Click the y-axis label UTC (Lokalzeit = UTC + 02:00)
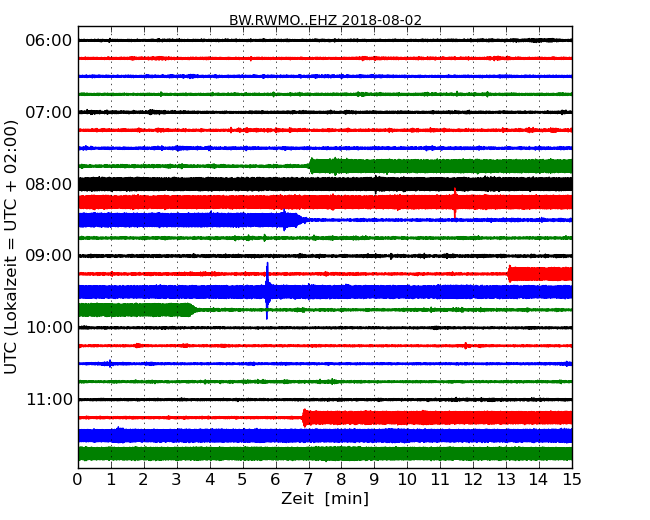Screen dimensions: 650x520 click(11, 247)
